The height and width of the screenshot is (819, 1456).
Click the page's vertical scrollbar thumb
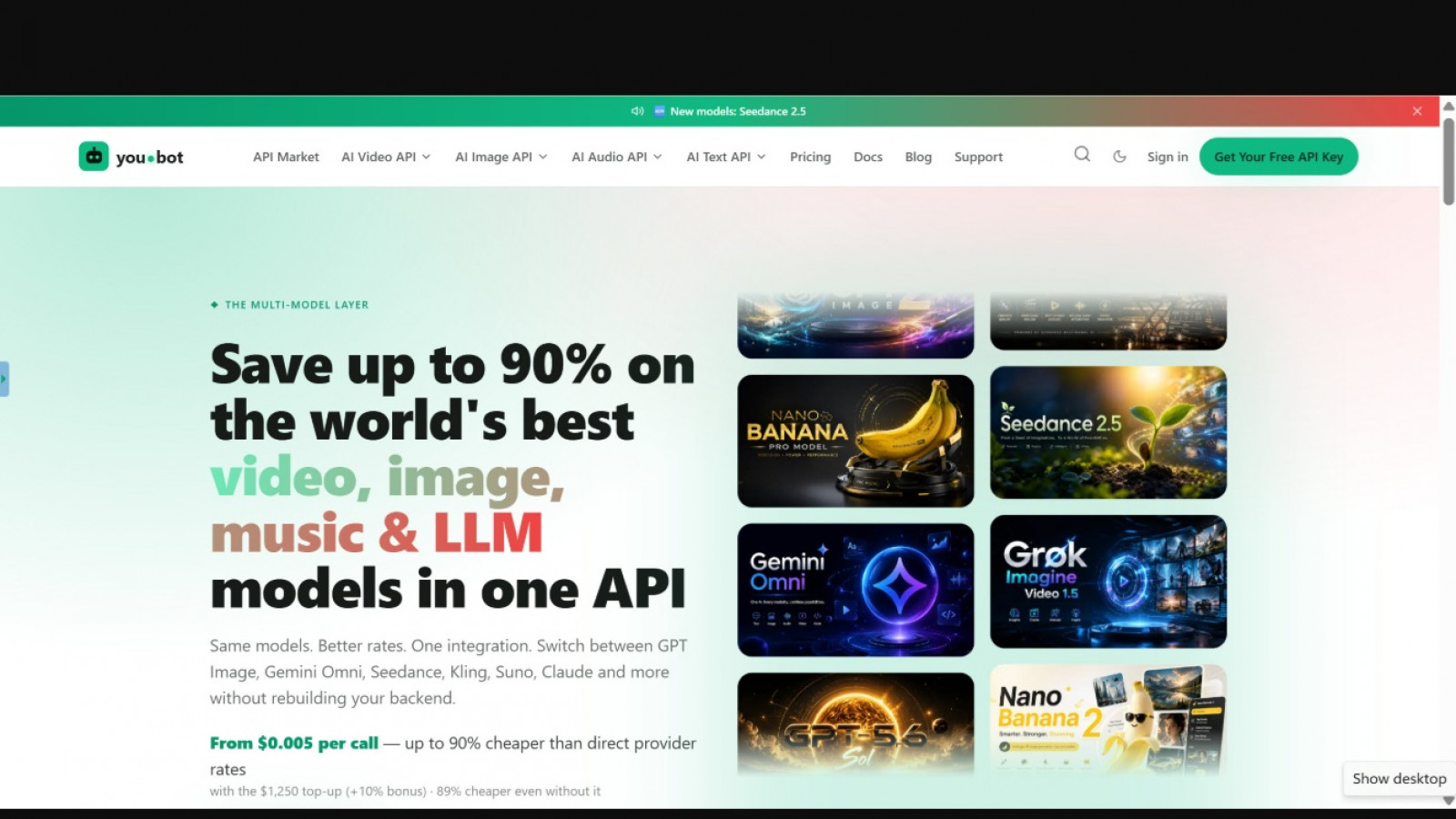click(1448, 161)
